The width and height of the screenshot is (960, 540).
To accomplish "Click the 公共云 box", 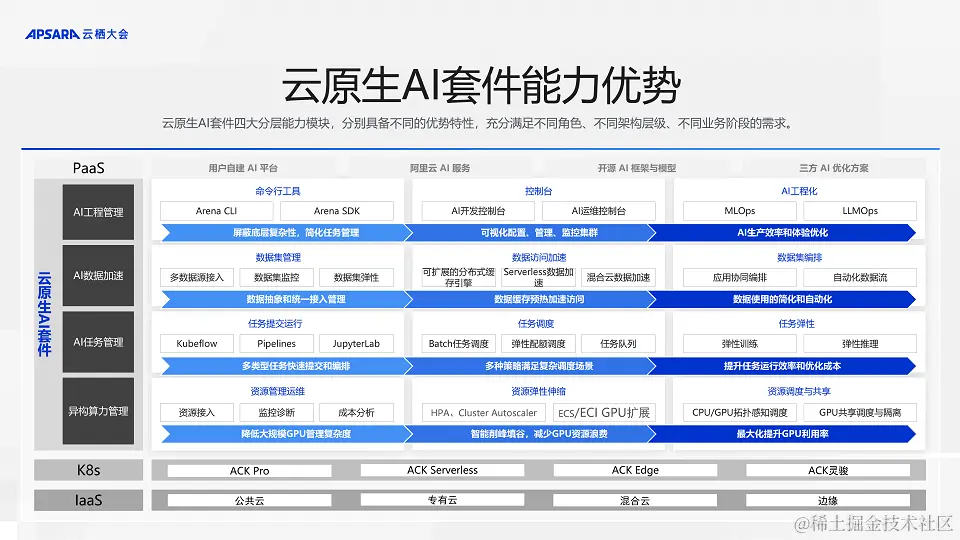I will [249, 501].
